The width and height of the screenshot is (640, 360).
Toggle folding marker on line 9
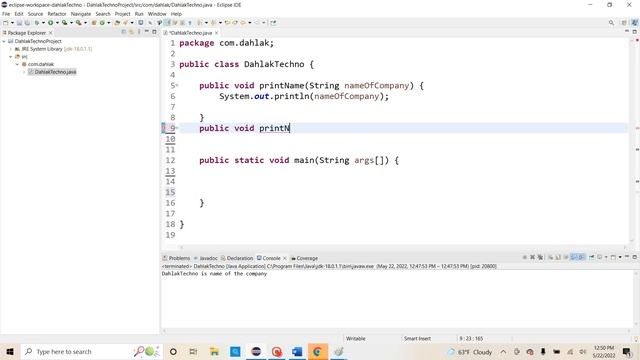pyautogui.click(x=177, y=128)
